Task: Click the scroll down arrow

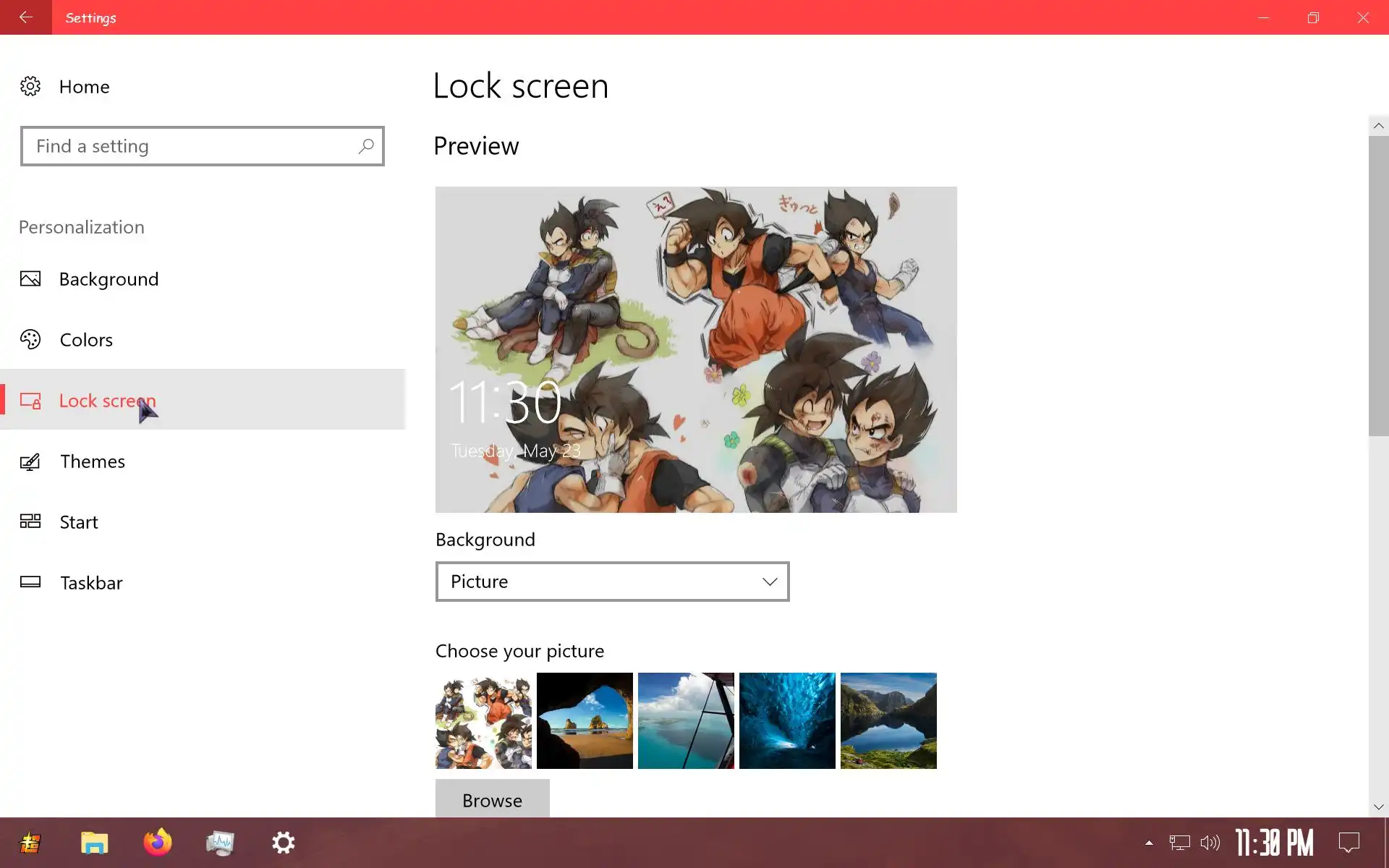Action: (x=1378, y=807)
